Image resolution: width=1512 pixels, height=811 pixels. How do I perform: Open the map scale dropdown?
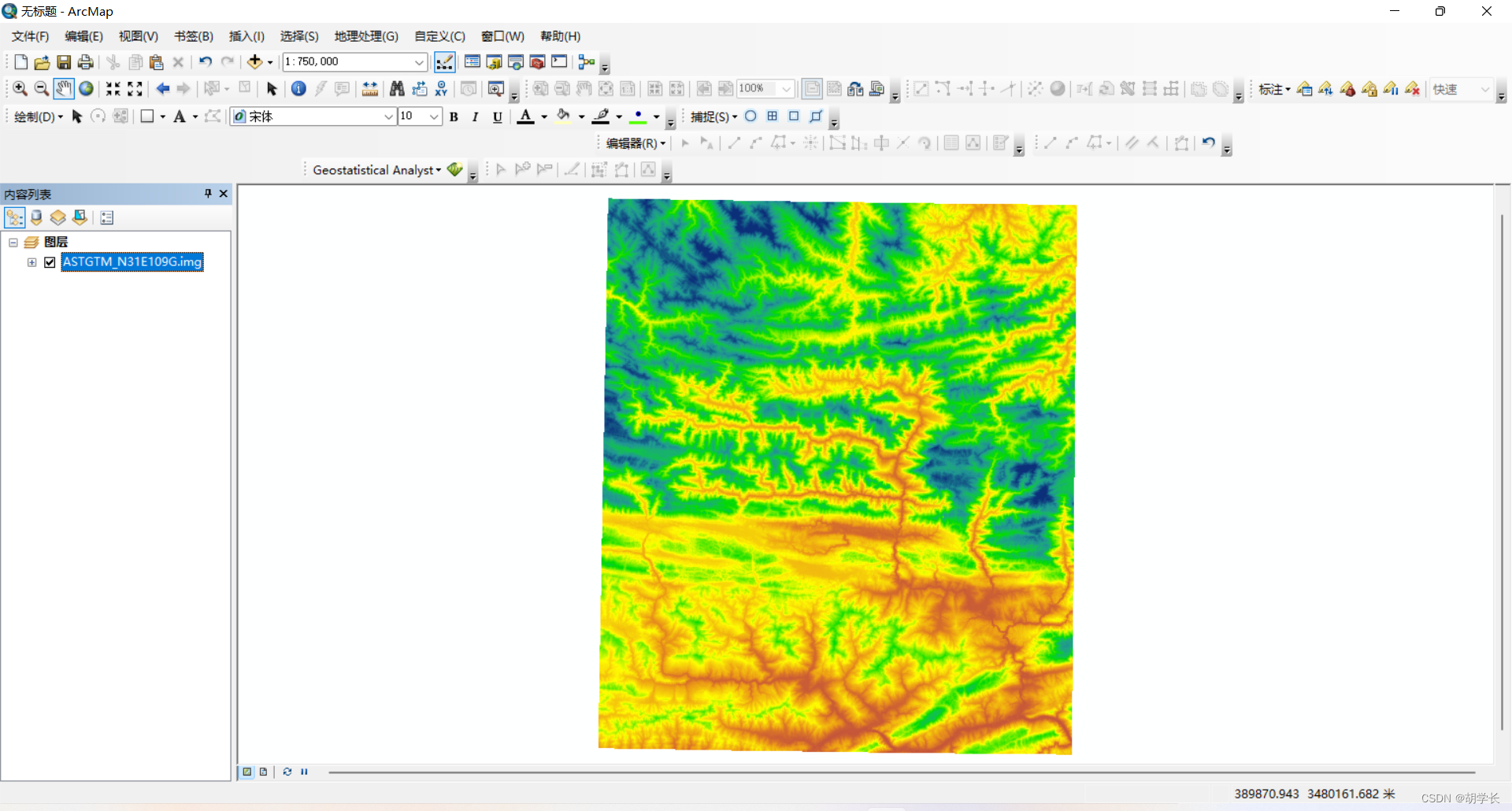[x=420, y=62]
